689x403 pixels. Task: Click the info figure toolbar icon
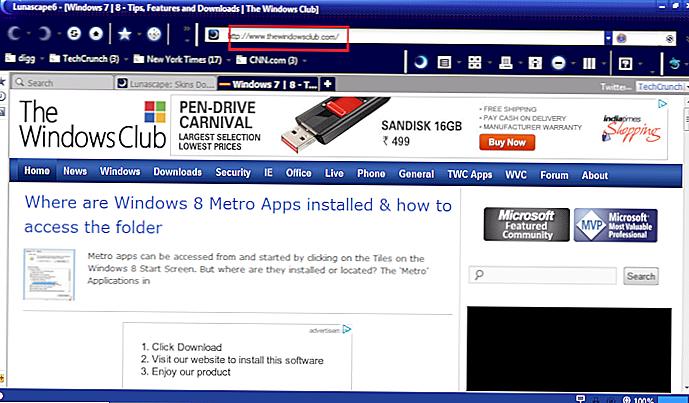[x=535, y=63]
